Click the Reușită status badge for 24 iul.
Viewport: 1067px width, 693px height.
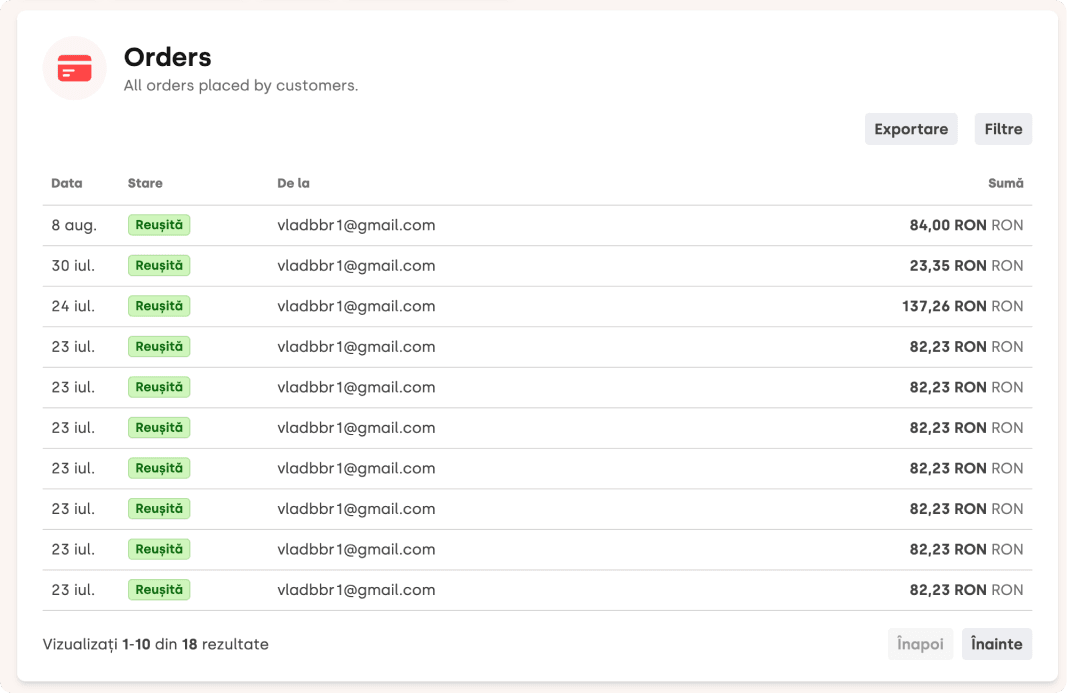coord(159,306)
